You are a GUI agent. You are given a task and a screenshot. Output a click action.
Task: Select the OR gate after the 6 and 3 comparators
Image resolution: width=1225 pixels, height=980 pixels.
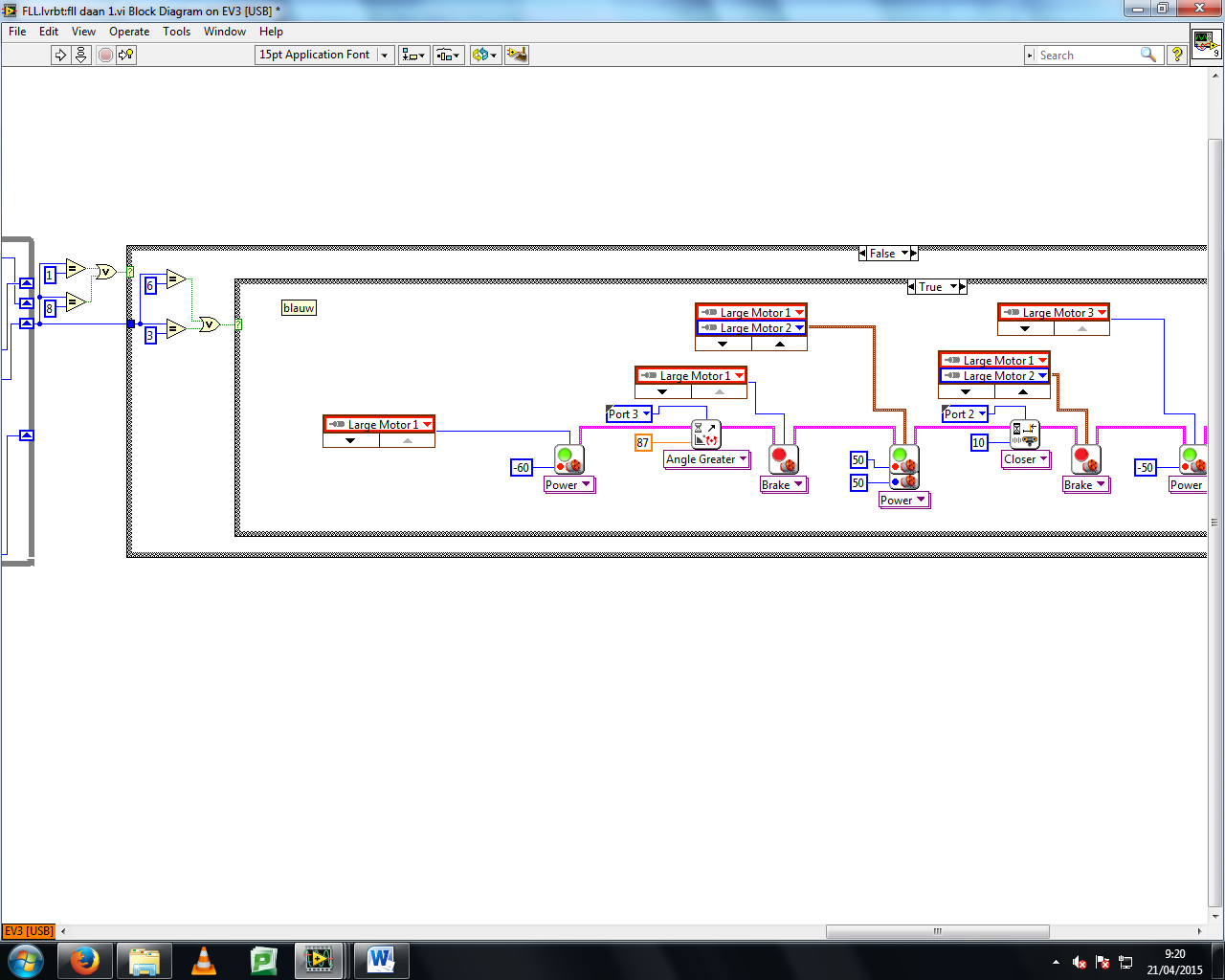click(210, 324)
